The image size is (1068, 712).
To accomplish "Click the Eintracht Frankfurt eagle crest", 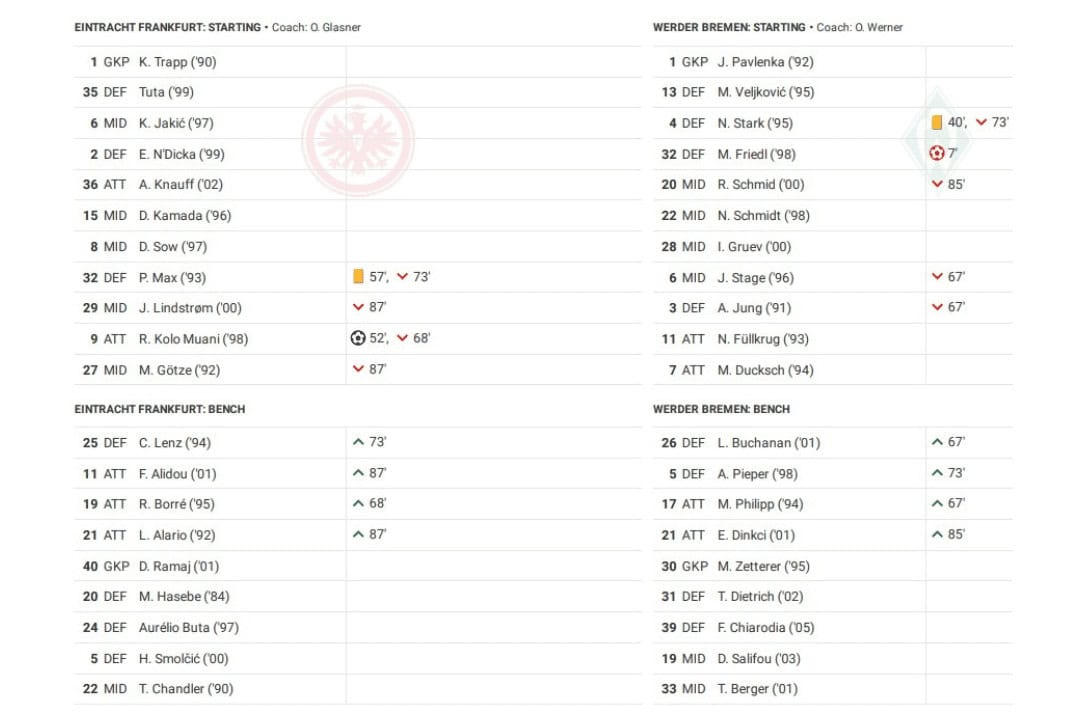I will point(358,139).
